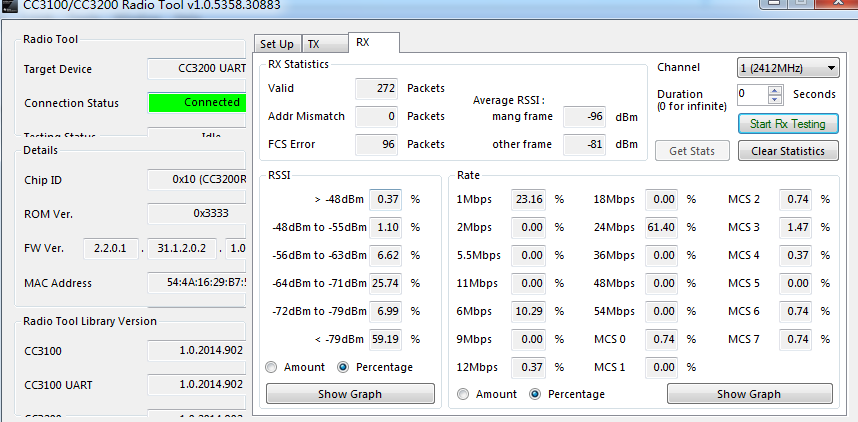This screenshot has width=858, height=422.
Task: Click the -64dBm to -71dBm value 25.74
Action: [x=385, y=284]
